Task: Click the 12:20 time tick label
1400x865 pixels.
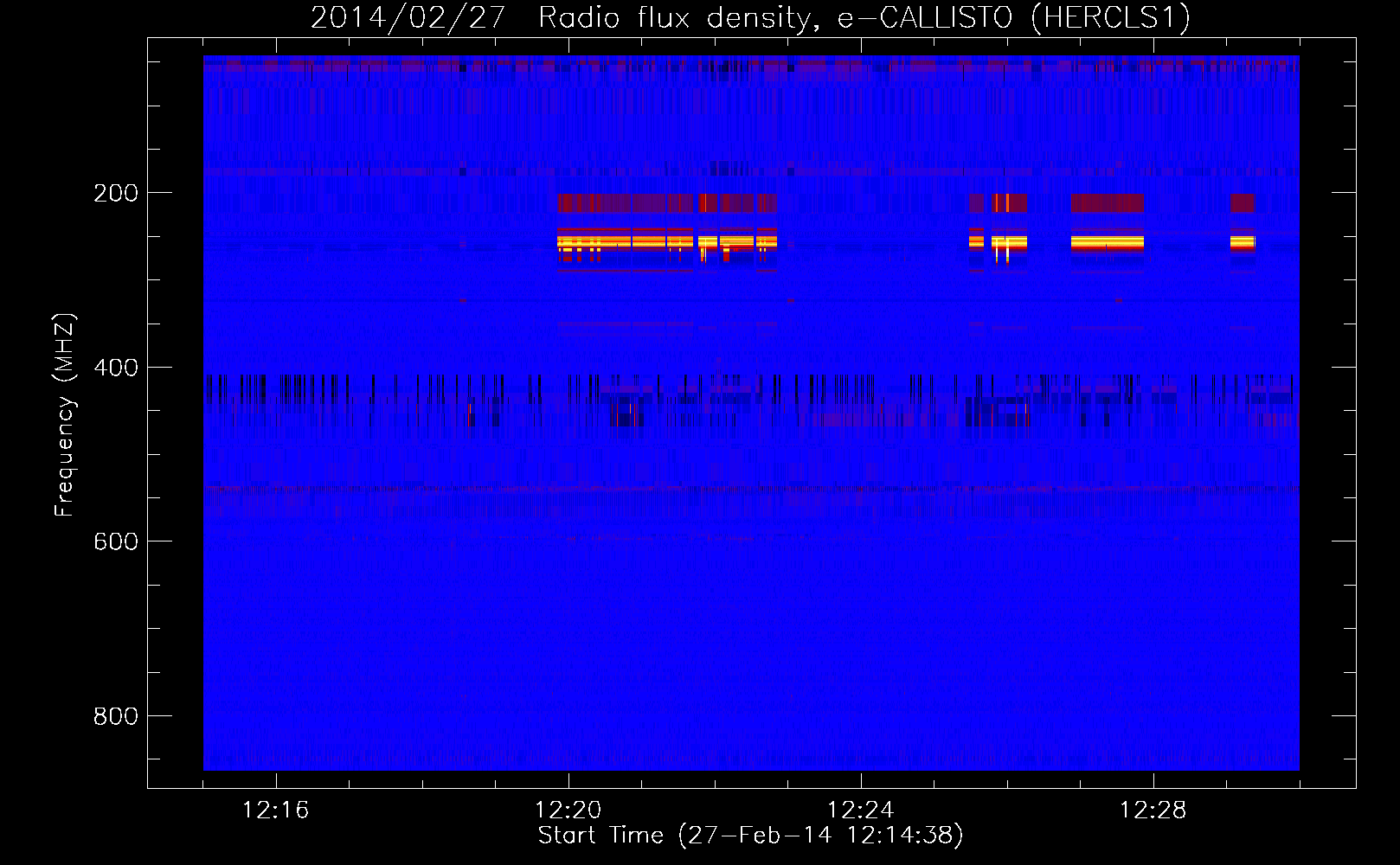Action: tap(568, 810)
